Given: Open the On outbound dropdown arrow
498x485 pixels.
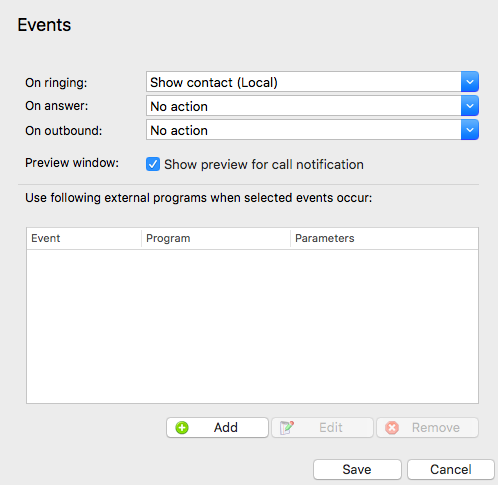Looking at the screenshot, I should (470, 130).
